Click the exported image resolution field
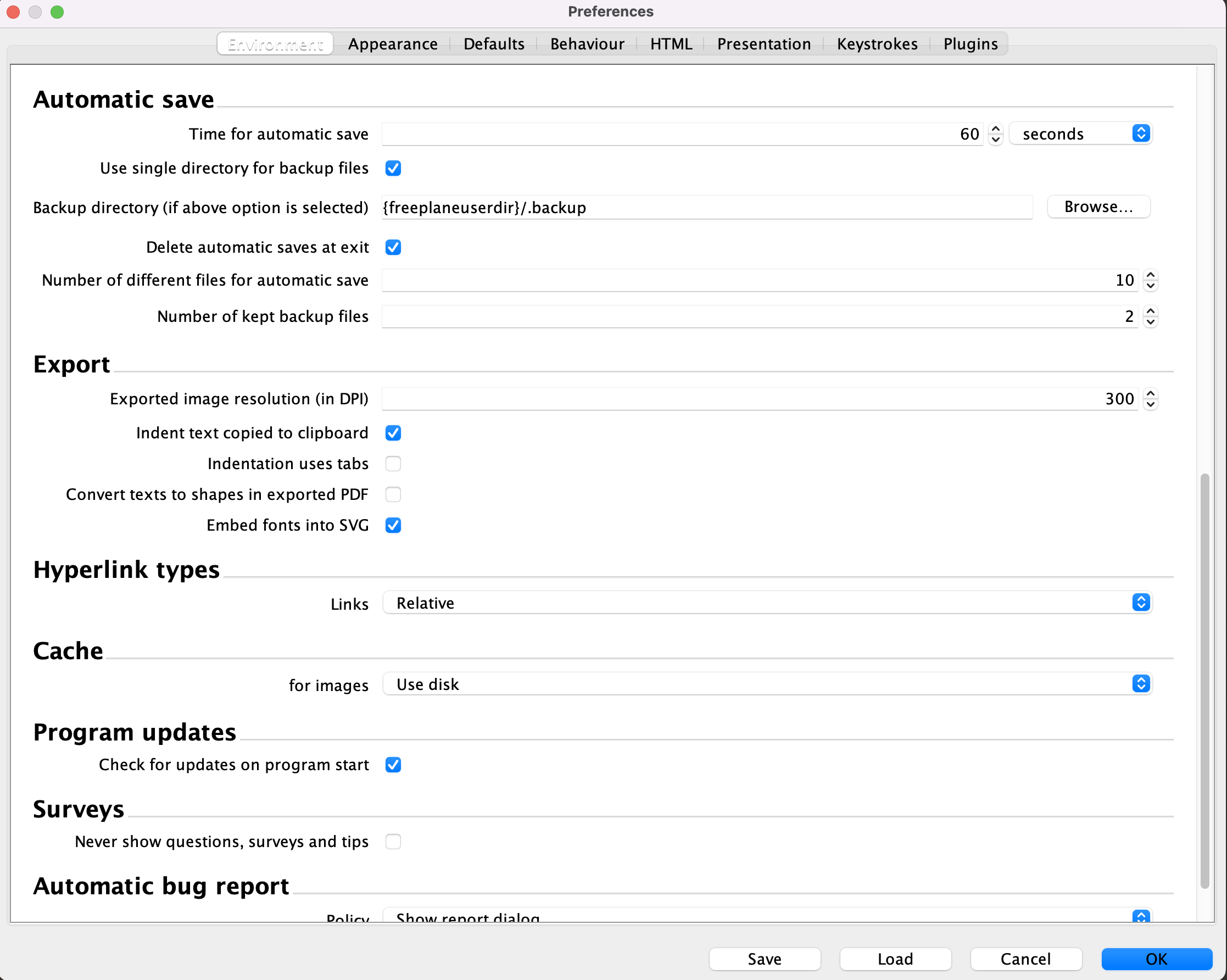The height and width of the screenshot is (980, 1227). pyautogui.click(x=760, y=399)
